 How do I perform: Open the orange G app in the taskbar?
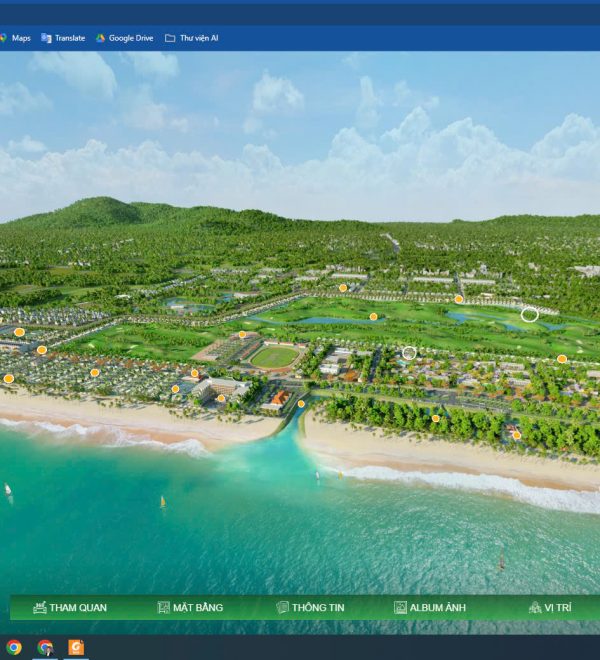(x=76, y=647)
